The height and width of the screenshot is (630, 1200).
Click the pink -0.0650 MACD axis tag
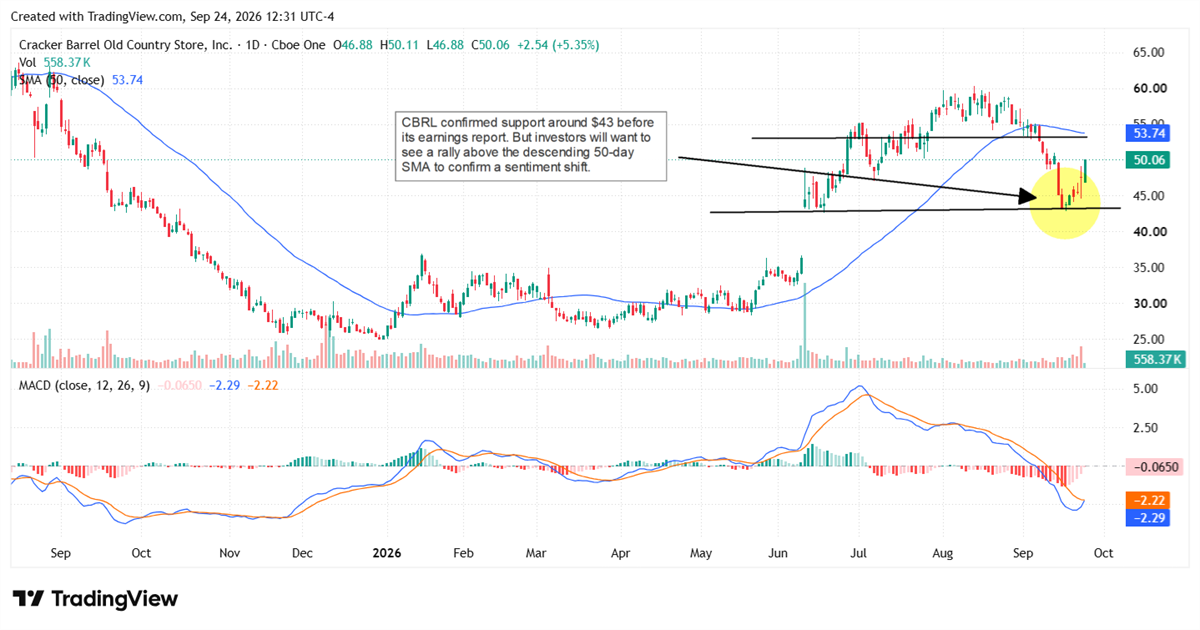pyautogui.click(x=1156, y=466)
